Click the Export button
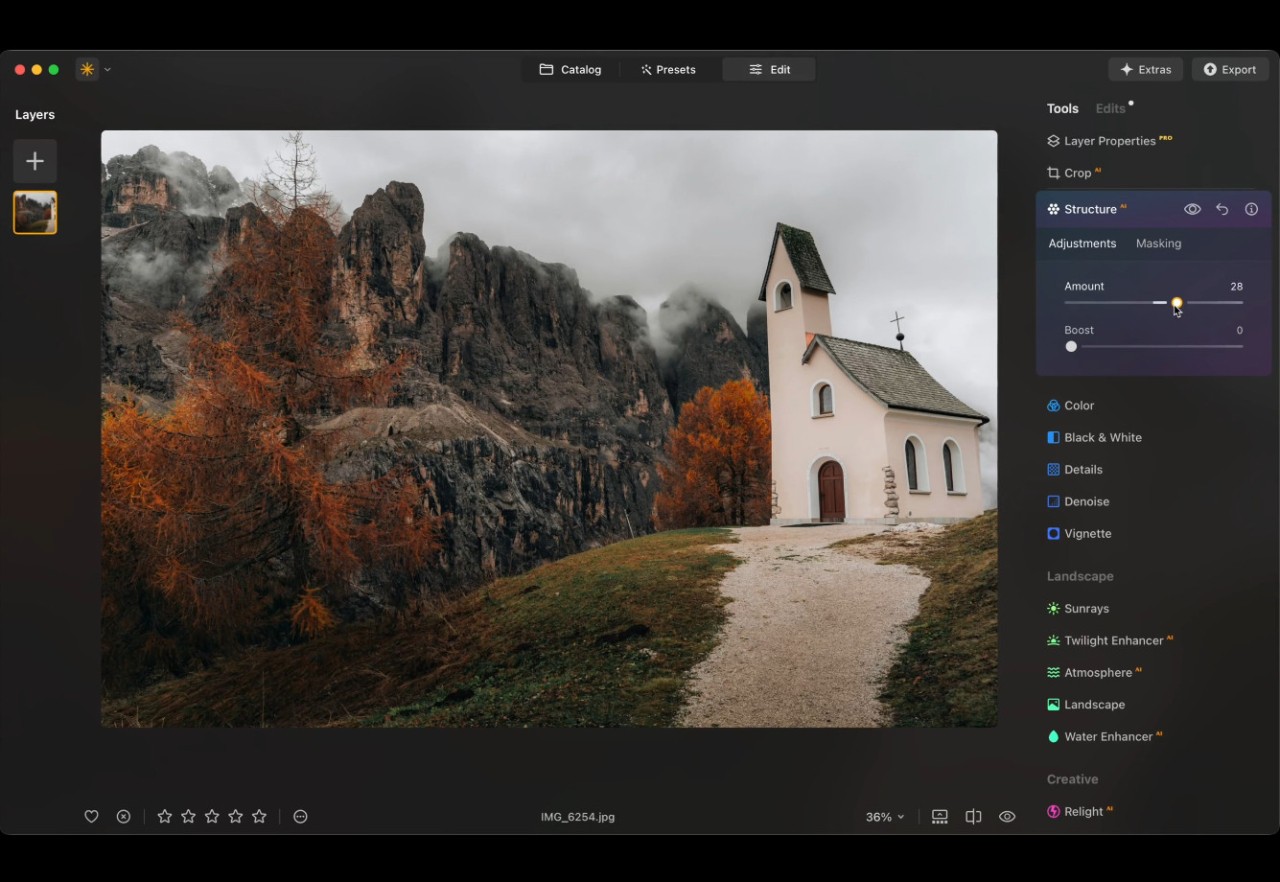This screenshot has height=882, width=1280. (x=1230, y=69)
